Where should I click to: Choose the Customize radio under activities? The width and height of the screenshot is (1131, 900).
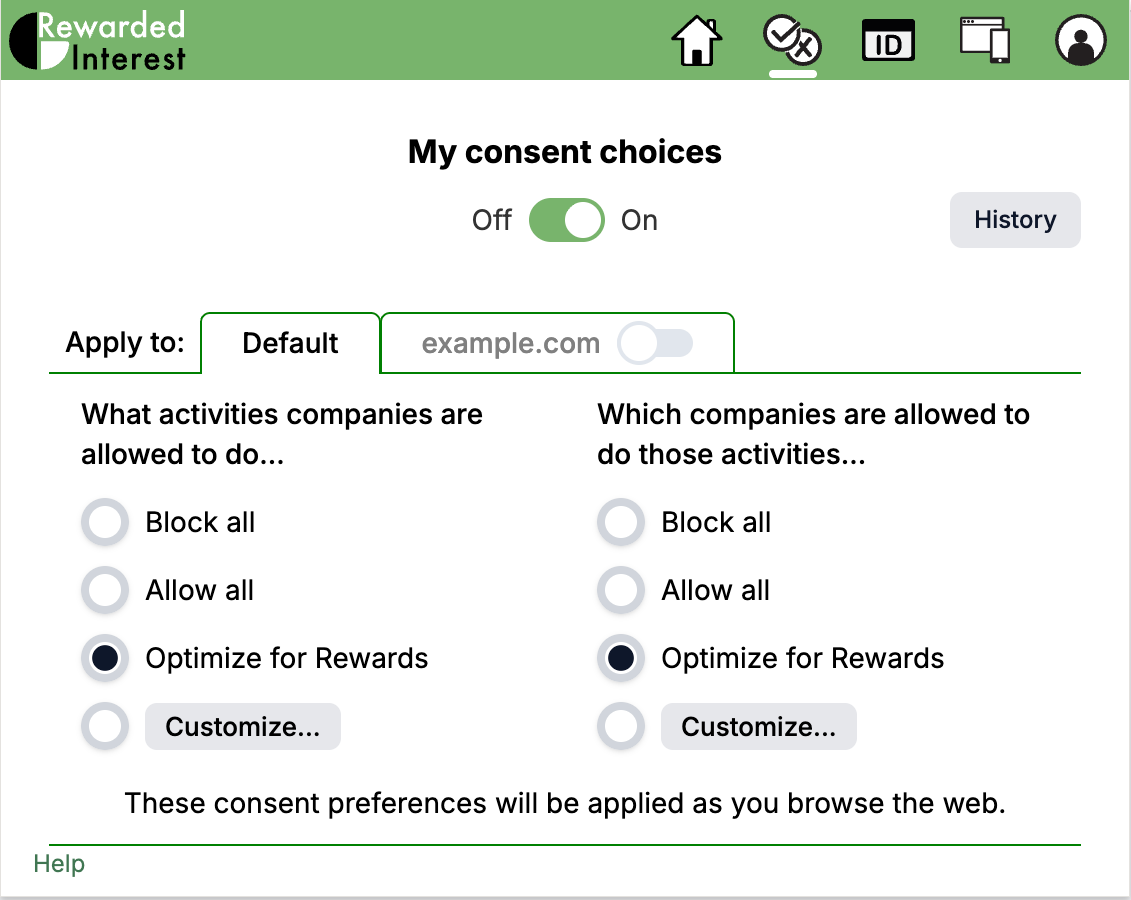point(105,726)
